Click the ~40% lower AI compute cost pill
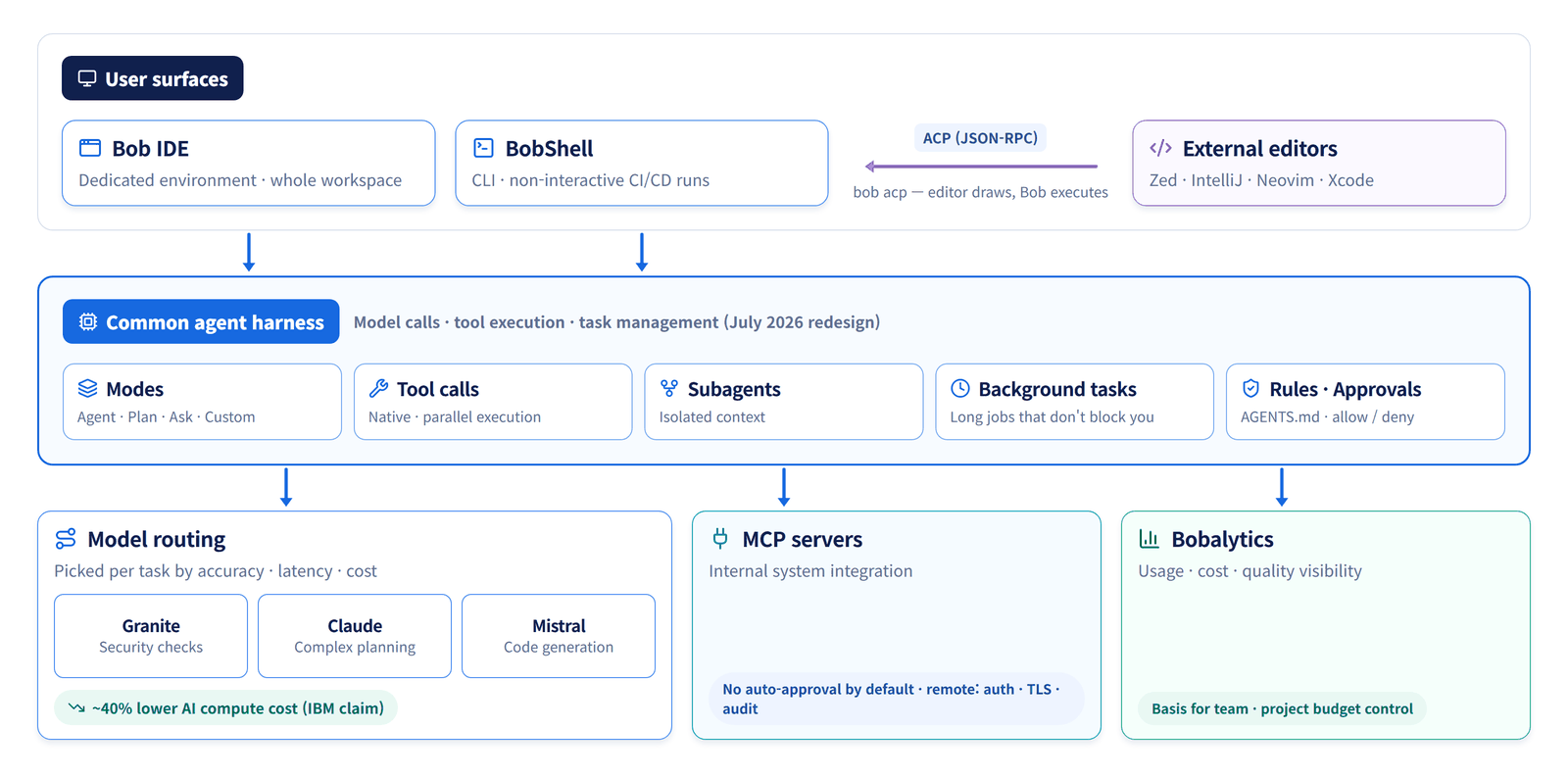The image size is (1568, 778). pos(225,707)
